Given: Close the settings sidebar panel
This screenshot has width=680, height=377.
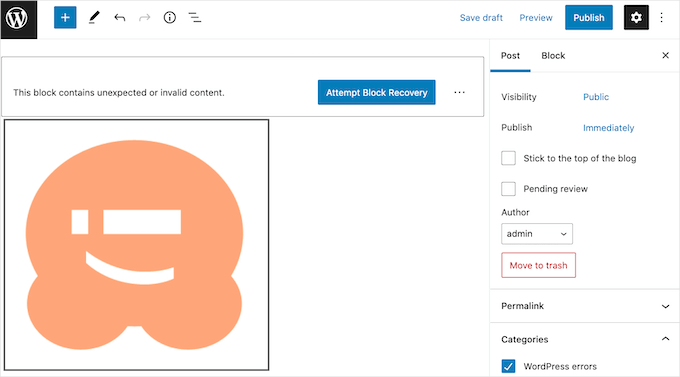Looking at the screenshot, I should 665,56.
